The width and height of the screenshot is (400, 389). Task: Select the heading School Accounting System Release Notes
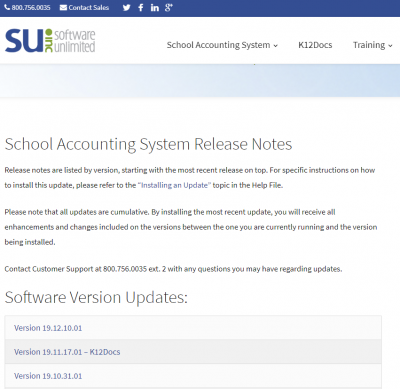coord(148,144)
